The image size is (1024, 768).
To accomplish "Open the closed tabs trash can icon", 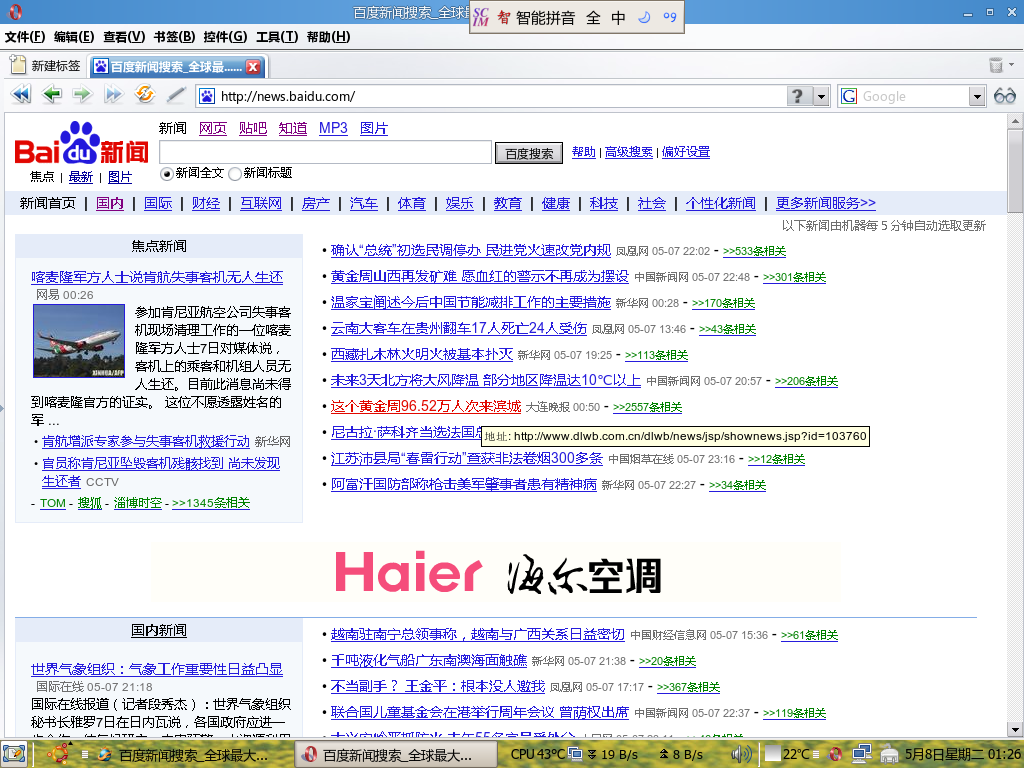I will pyautogui.click(x=996, y=65).
